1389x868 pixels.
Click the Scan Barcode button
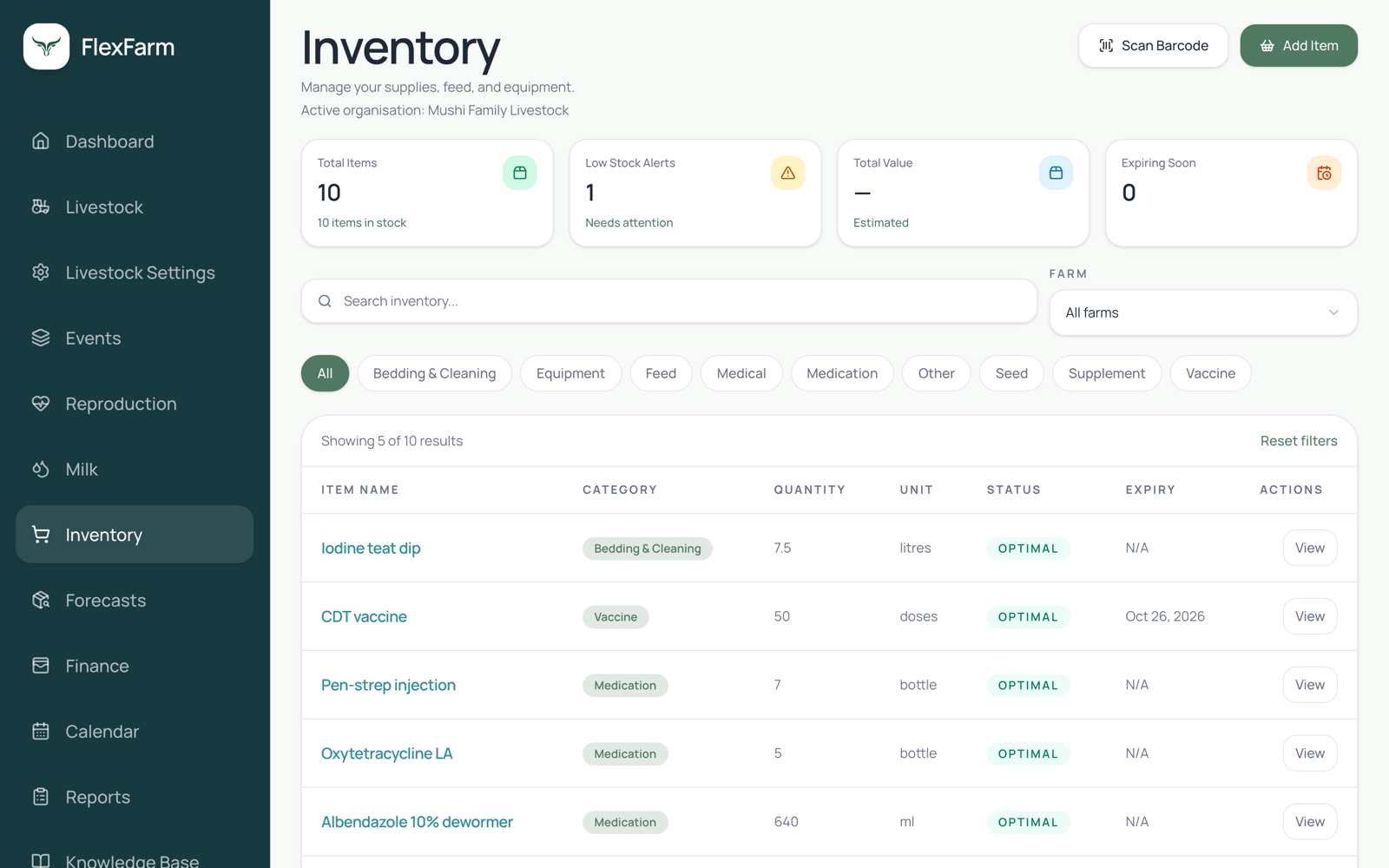coord(1153,45)
